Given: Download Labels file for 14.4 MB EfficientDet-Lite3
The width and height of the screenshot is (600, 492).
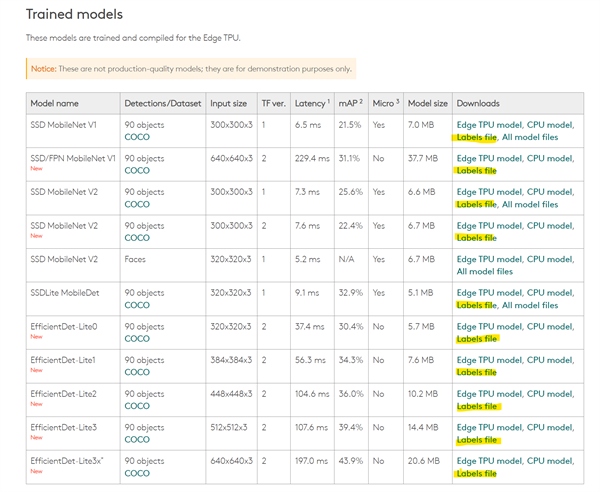Looking at the screenshot, I should coord(476,440).
